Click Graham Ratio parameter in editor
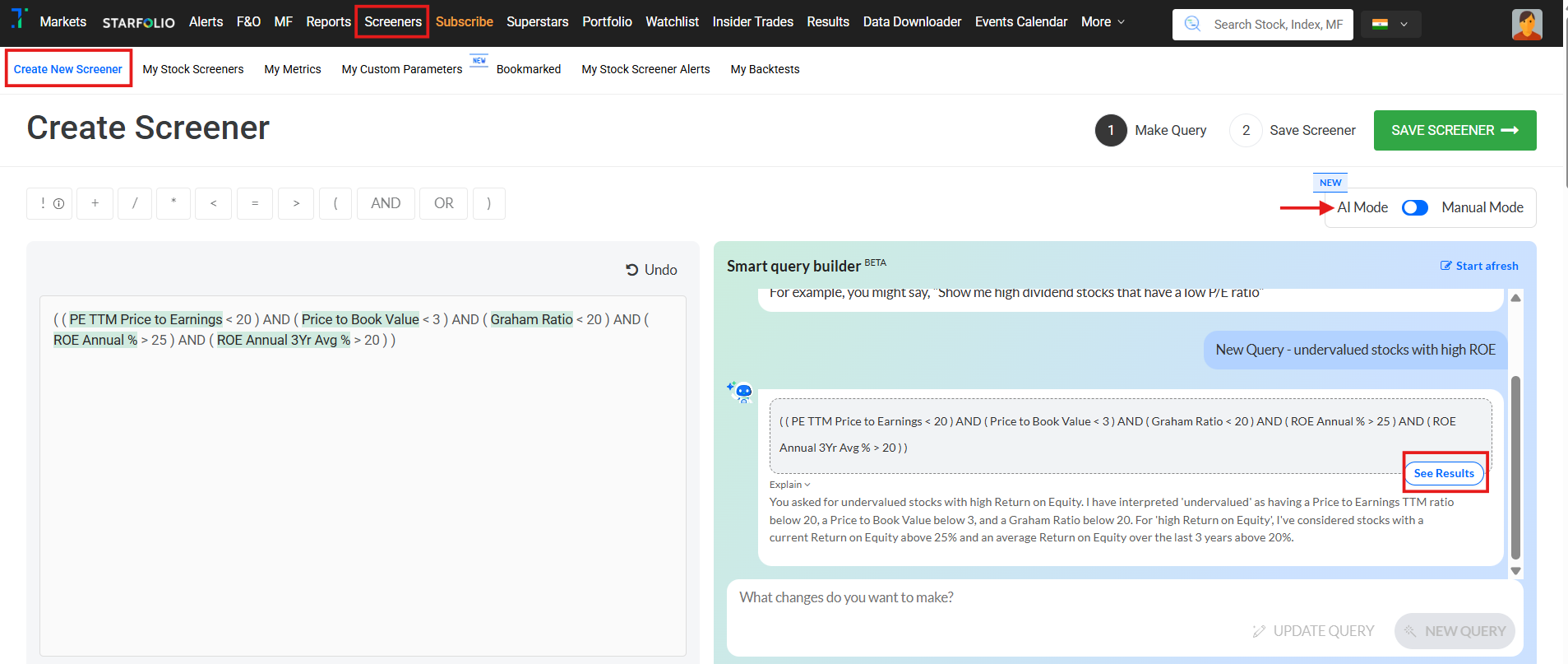1568x664 pixels. [x=531, y=319]
